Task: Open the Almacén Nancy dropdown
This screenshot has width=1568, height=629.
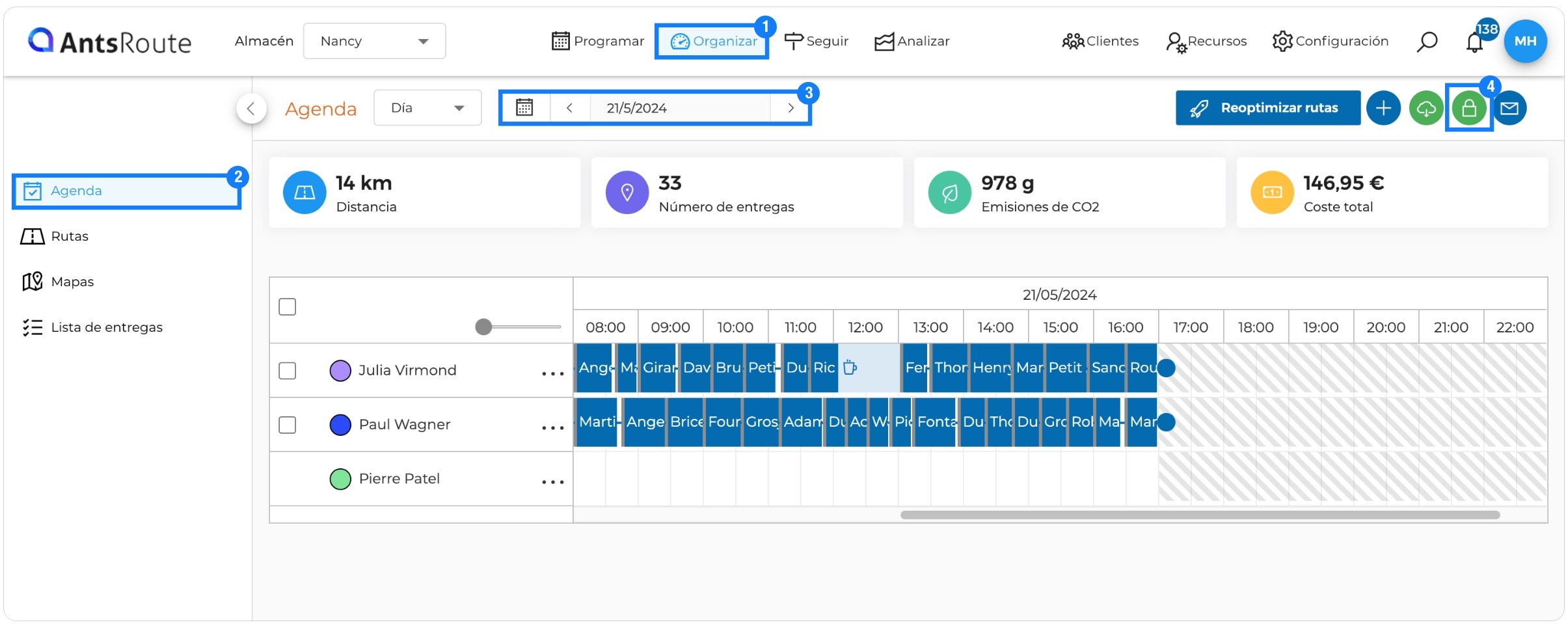Action: click(x=374, y=41)
